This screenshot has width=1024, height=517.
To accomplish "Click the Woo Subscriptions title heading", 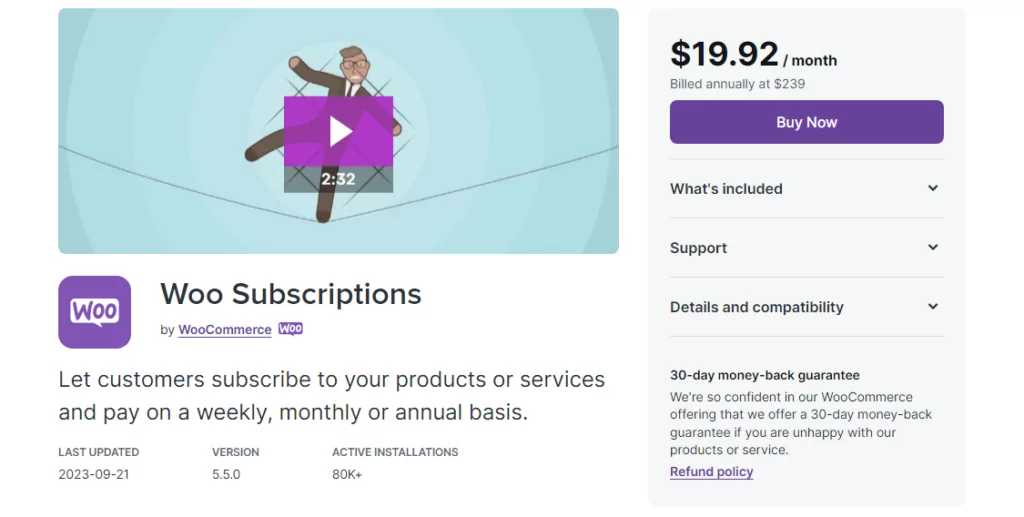I will point(291,294).
